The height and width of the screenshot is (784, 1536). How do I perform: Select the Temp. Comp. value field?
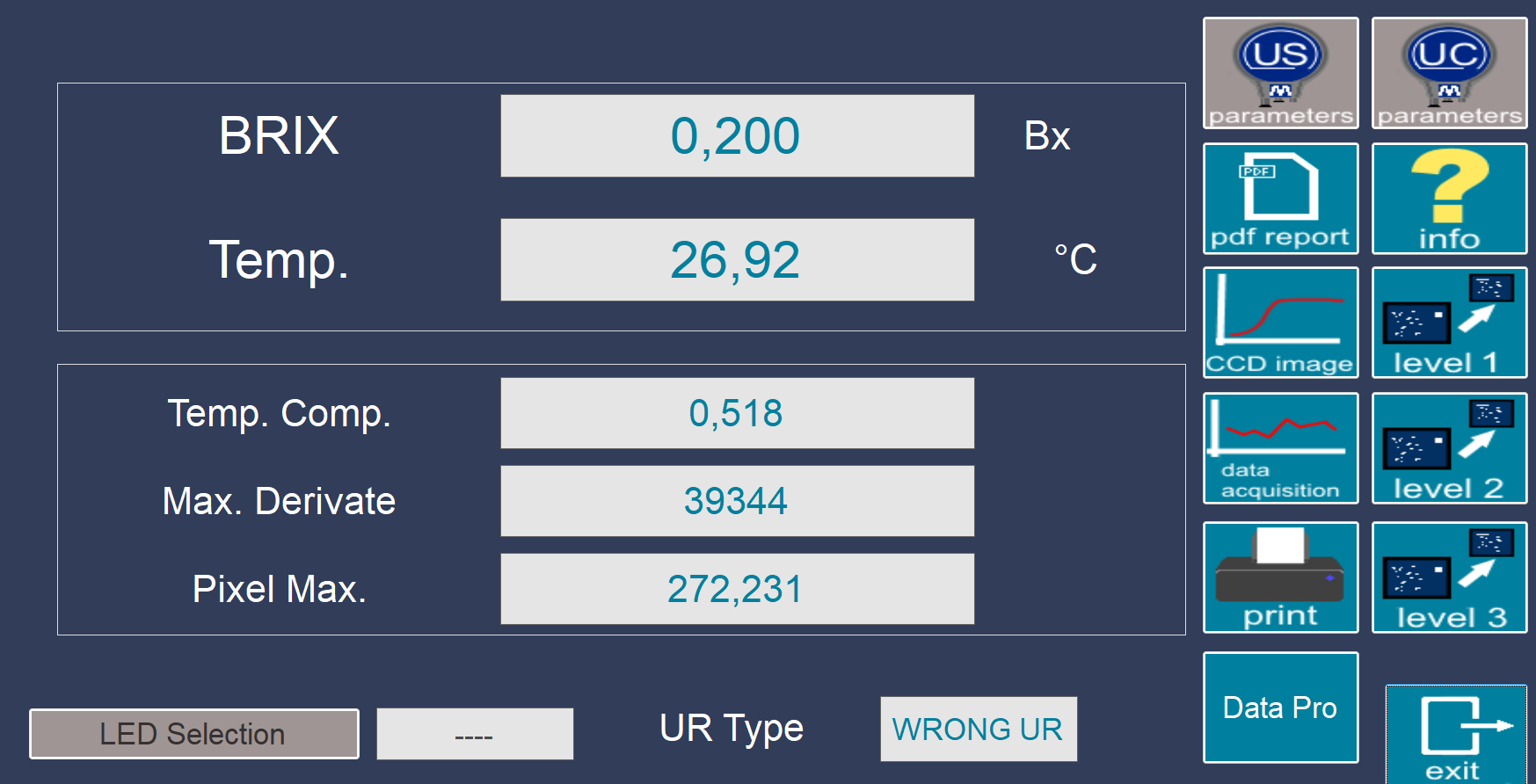[x=737, y=413]
